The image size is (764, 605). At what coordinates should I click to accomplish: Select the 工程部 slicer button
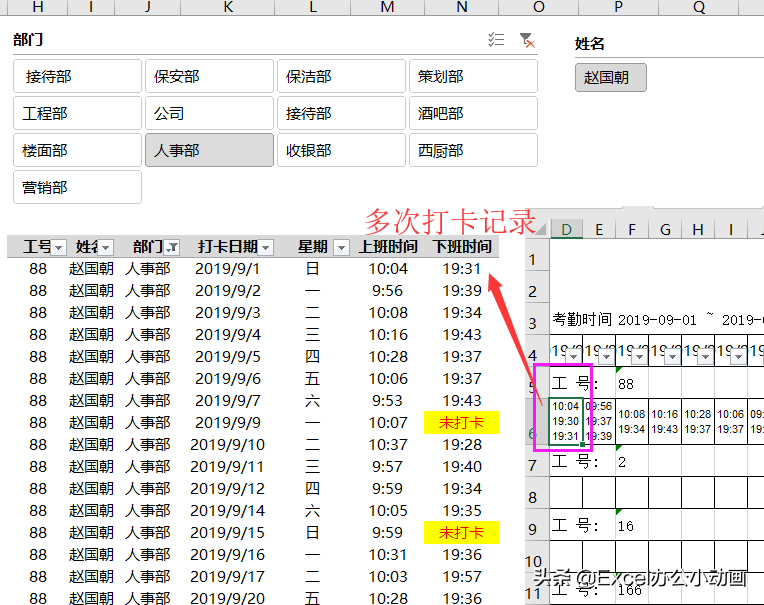point(77,113)
